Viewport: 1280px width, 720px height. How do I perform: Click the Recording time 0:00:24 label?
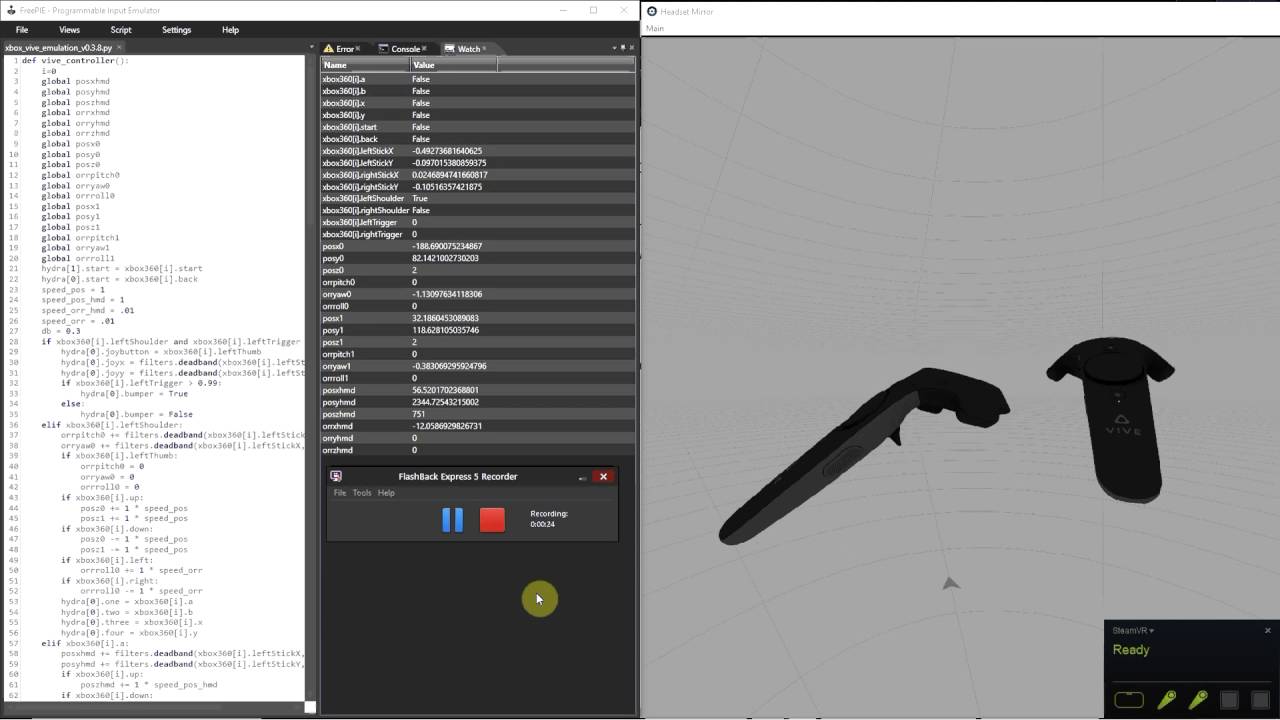pos(541,524)
